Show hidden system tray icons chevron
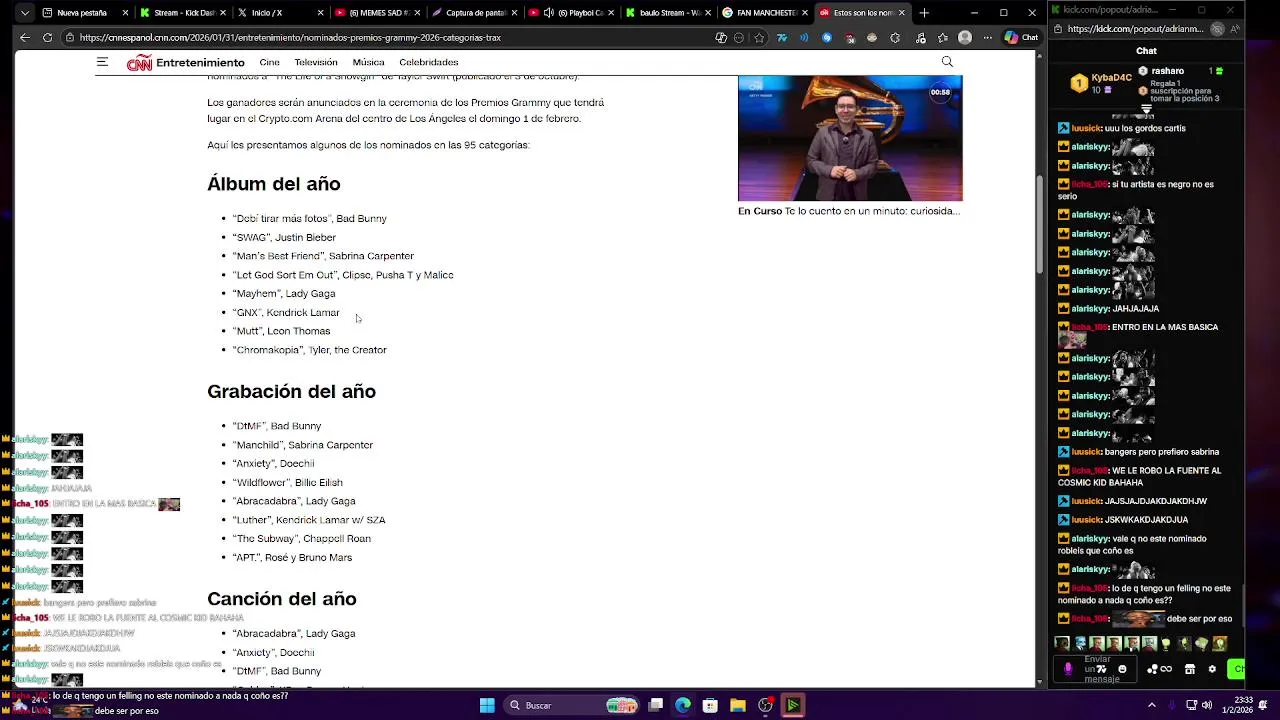The height and width of the screenshot is (720, 1280). click(x=1151, y=705)
